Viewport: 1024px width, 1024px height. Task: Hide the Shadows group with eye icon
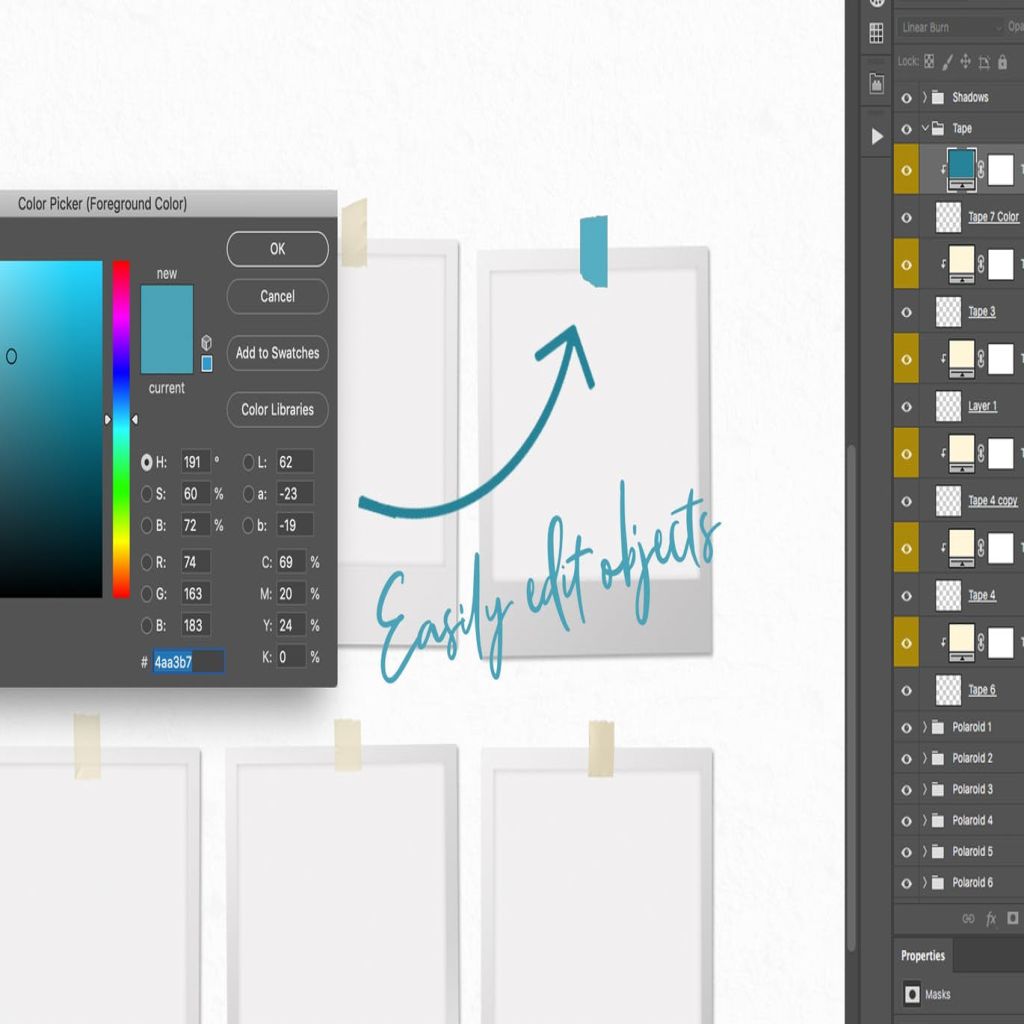(906, 98)
